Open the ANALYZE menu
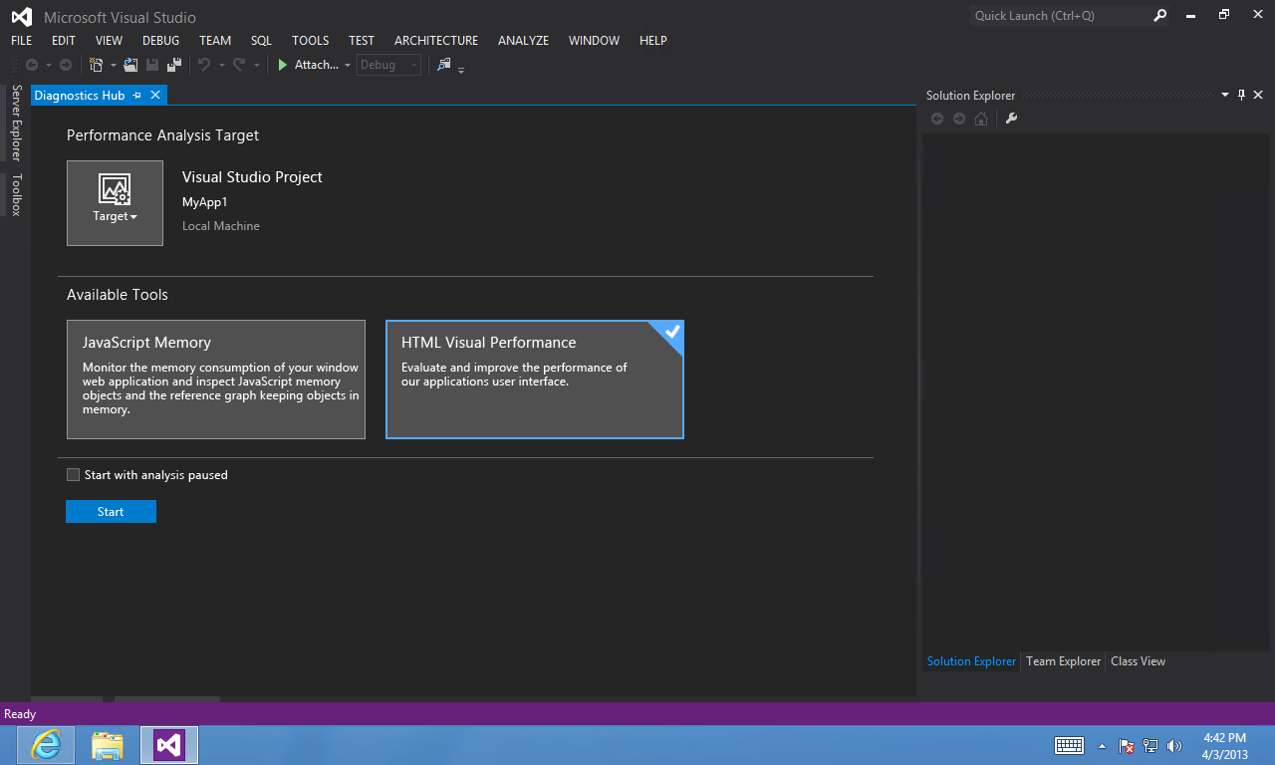Screen dimensions: 1275x765 point(523,41)
